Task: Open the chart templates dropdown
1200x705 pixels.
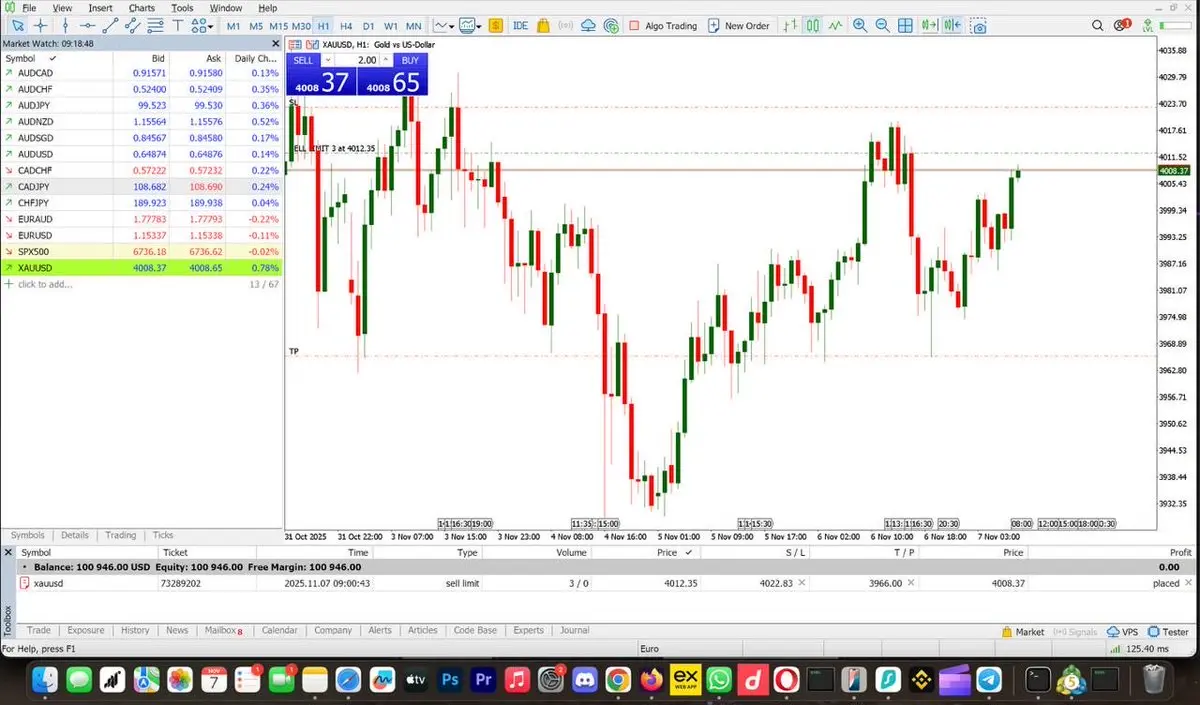Action: click(472, 25)
